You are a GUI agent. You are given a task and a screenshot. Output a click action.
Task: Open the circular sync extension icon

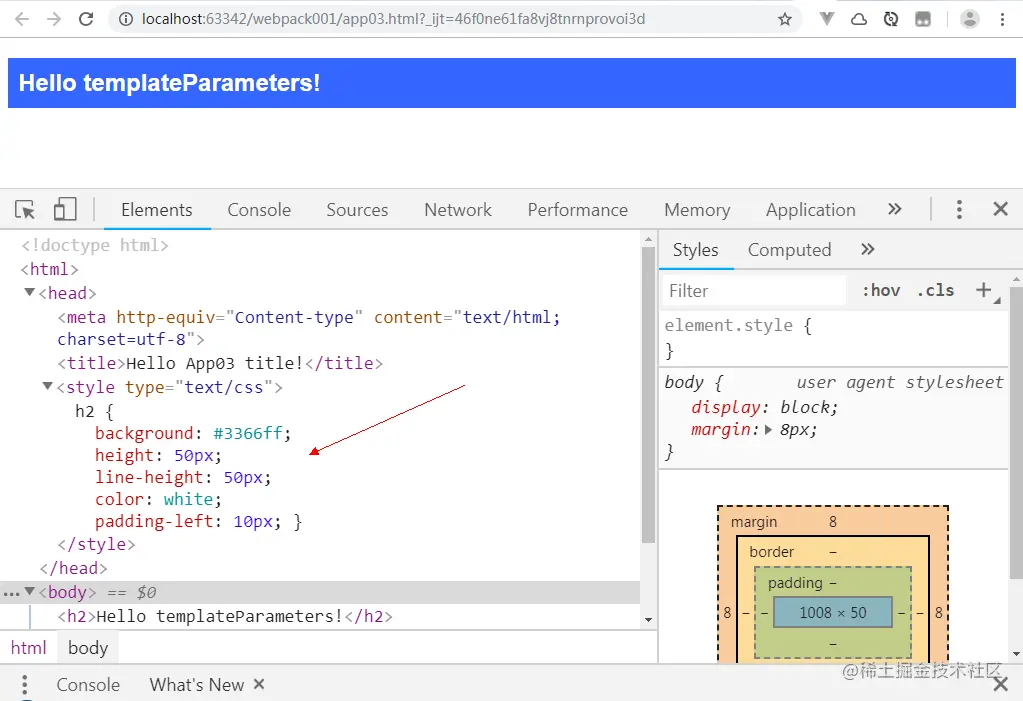[891, 19]
